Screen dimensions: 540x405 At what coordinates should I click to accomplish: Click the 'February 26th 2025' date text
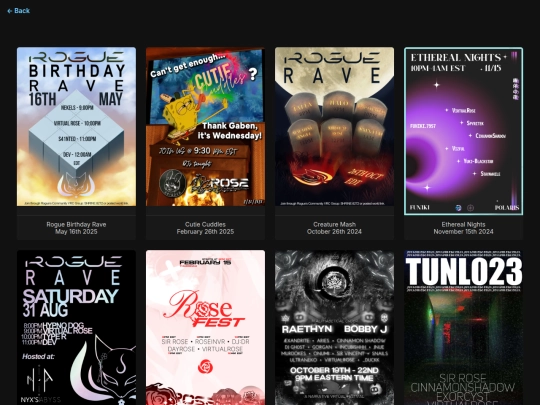(205, 232)
